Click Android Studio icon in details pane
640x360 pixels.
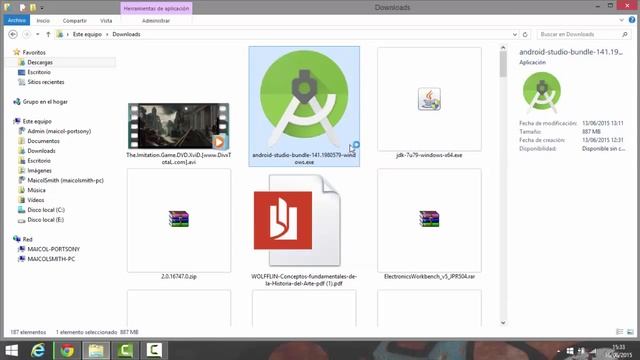coord(542,92)
